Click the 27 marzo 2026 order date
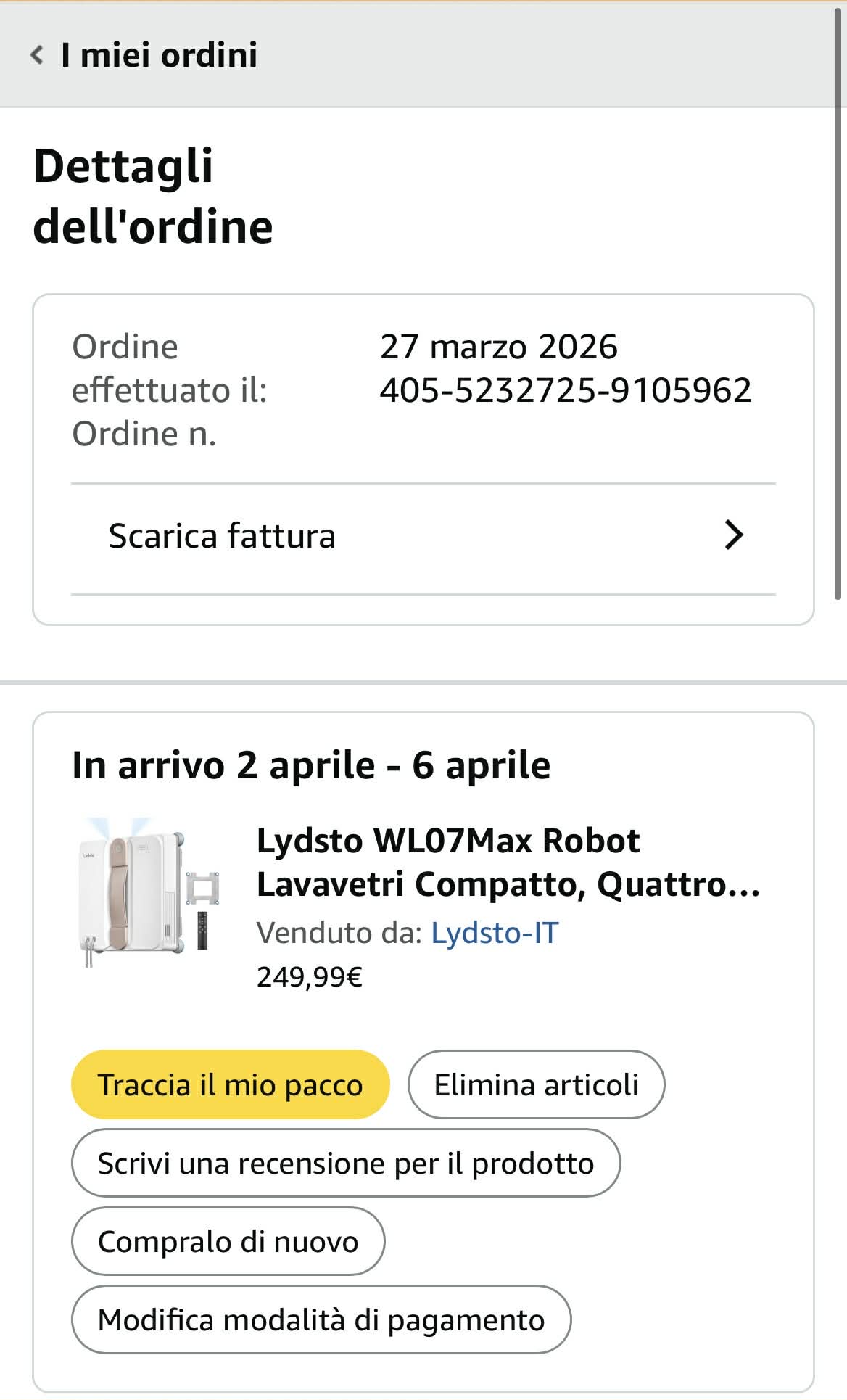 pyautogui.click(x=498, y=347)
